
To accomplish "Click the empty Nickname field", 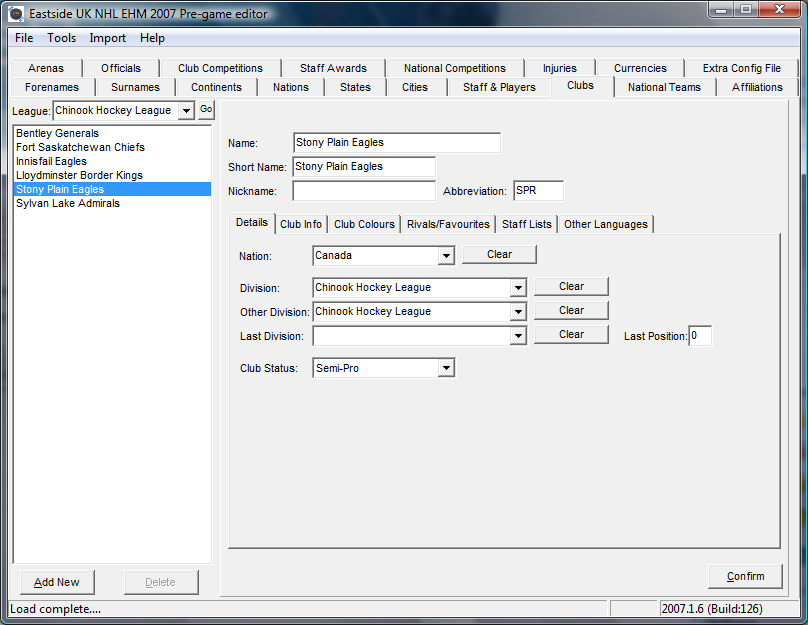I will [364, 191].
